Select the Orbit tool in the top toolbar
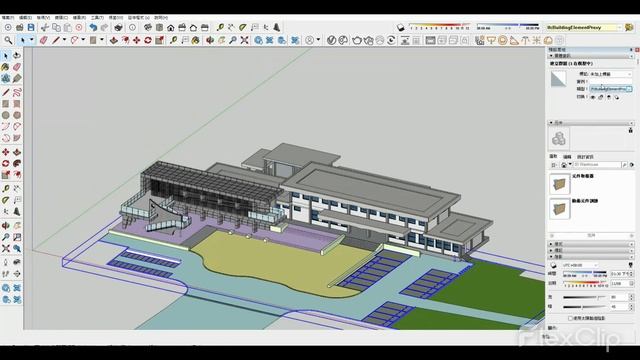 [210, 40]
